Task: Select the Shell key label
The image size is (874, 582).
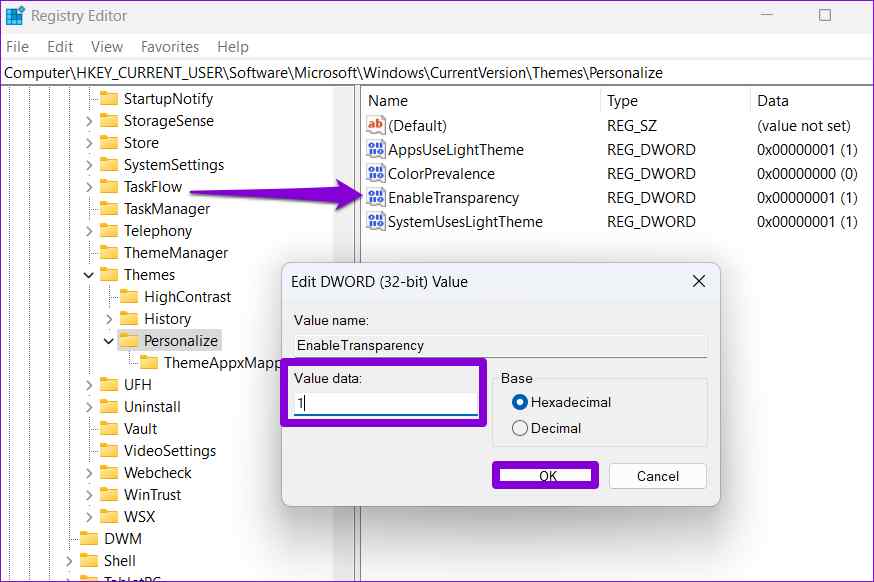Action: point(119,561)
